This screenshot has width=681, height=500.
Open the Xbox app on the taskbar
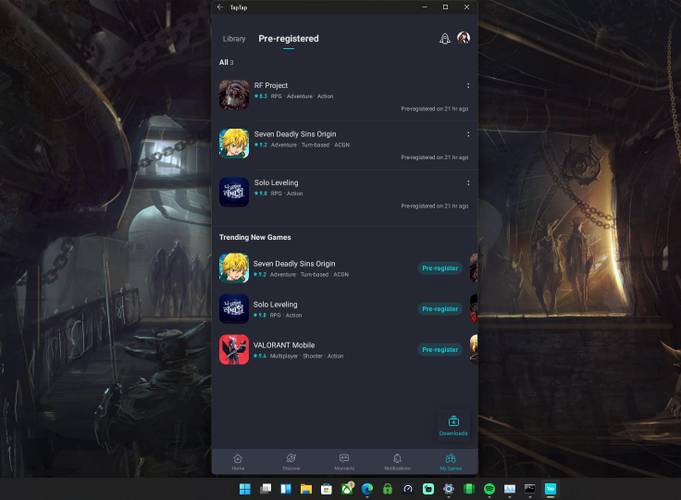[347, 489]
